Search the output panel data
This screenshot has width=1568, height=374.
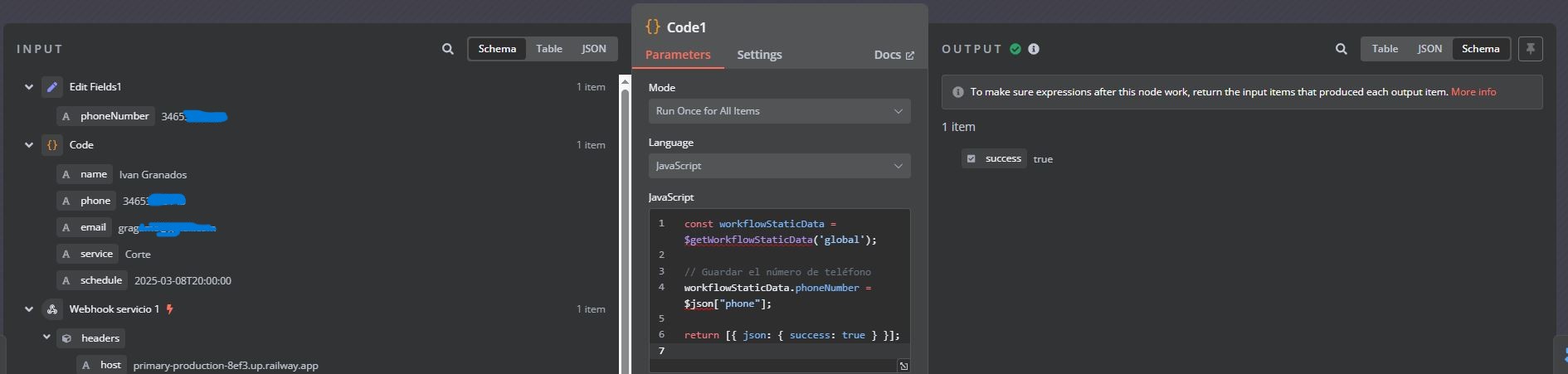[1341, 49]
